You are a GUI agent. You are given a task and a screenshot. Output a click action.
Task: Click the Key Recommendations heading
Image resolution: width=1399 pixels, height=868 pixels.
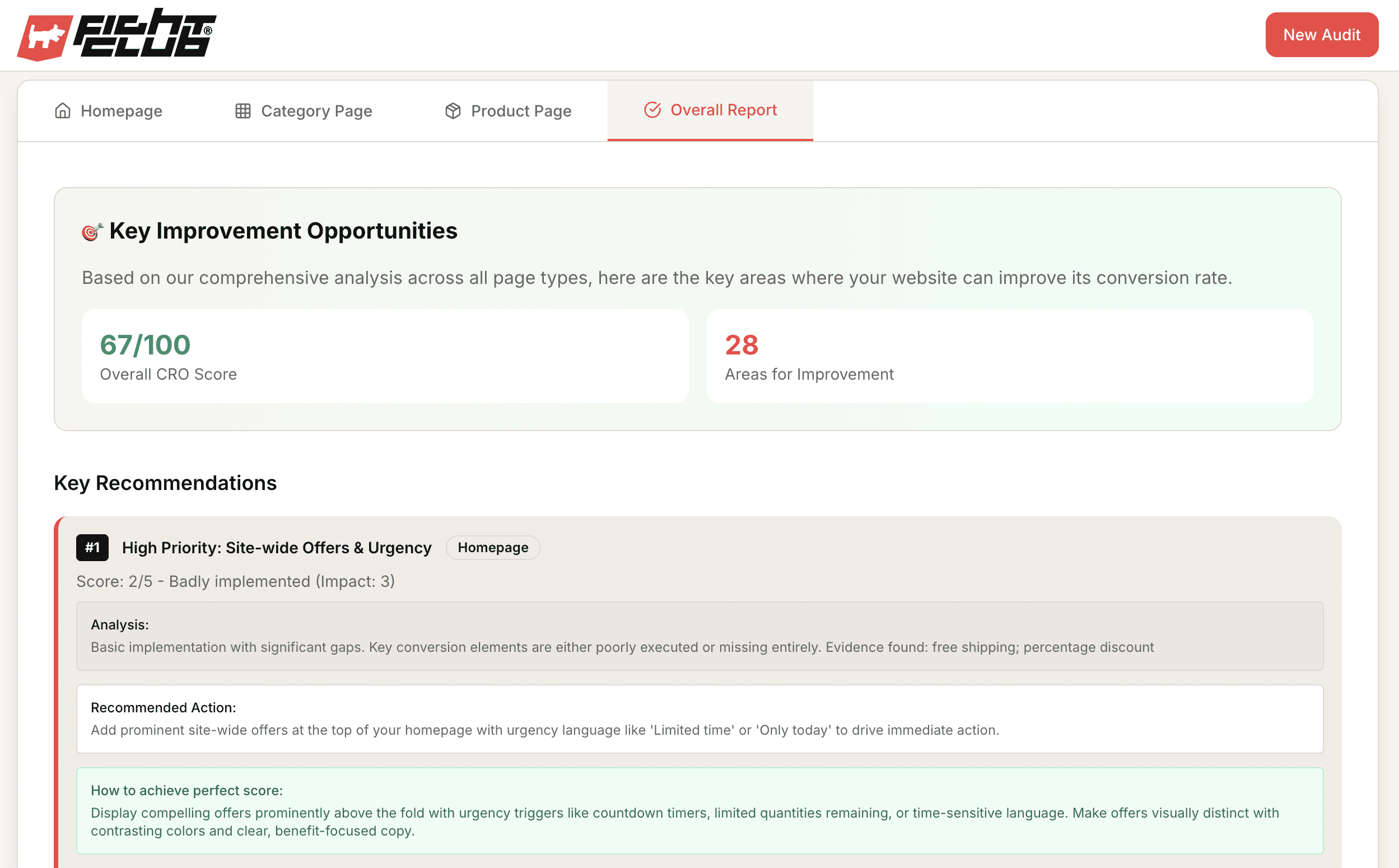pyautogui.click(x=165, y=483)
